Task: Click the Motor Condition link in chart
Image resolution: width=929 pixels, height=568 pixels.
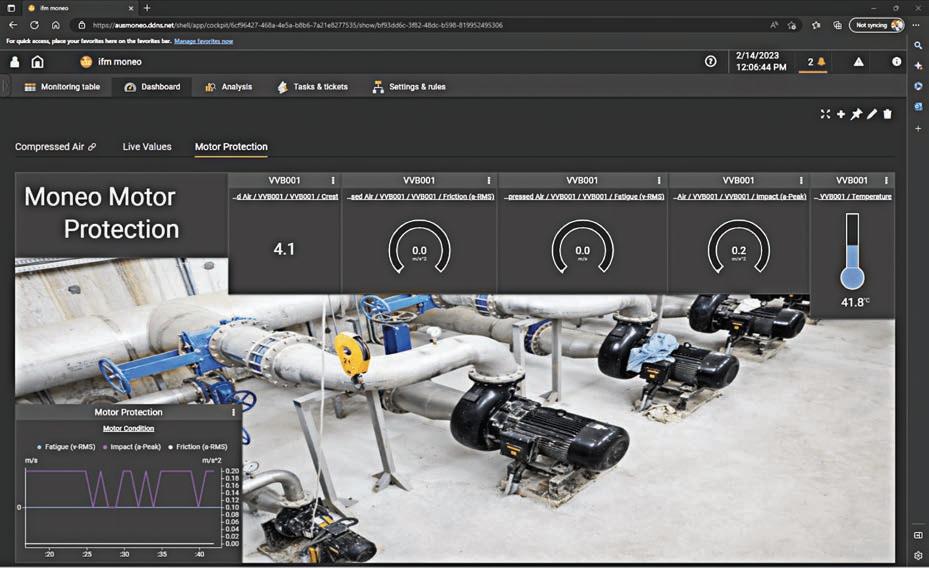Action: click(x=128, y=428)
